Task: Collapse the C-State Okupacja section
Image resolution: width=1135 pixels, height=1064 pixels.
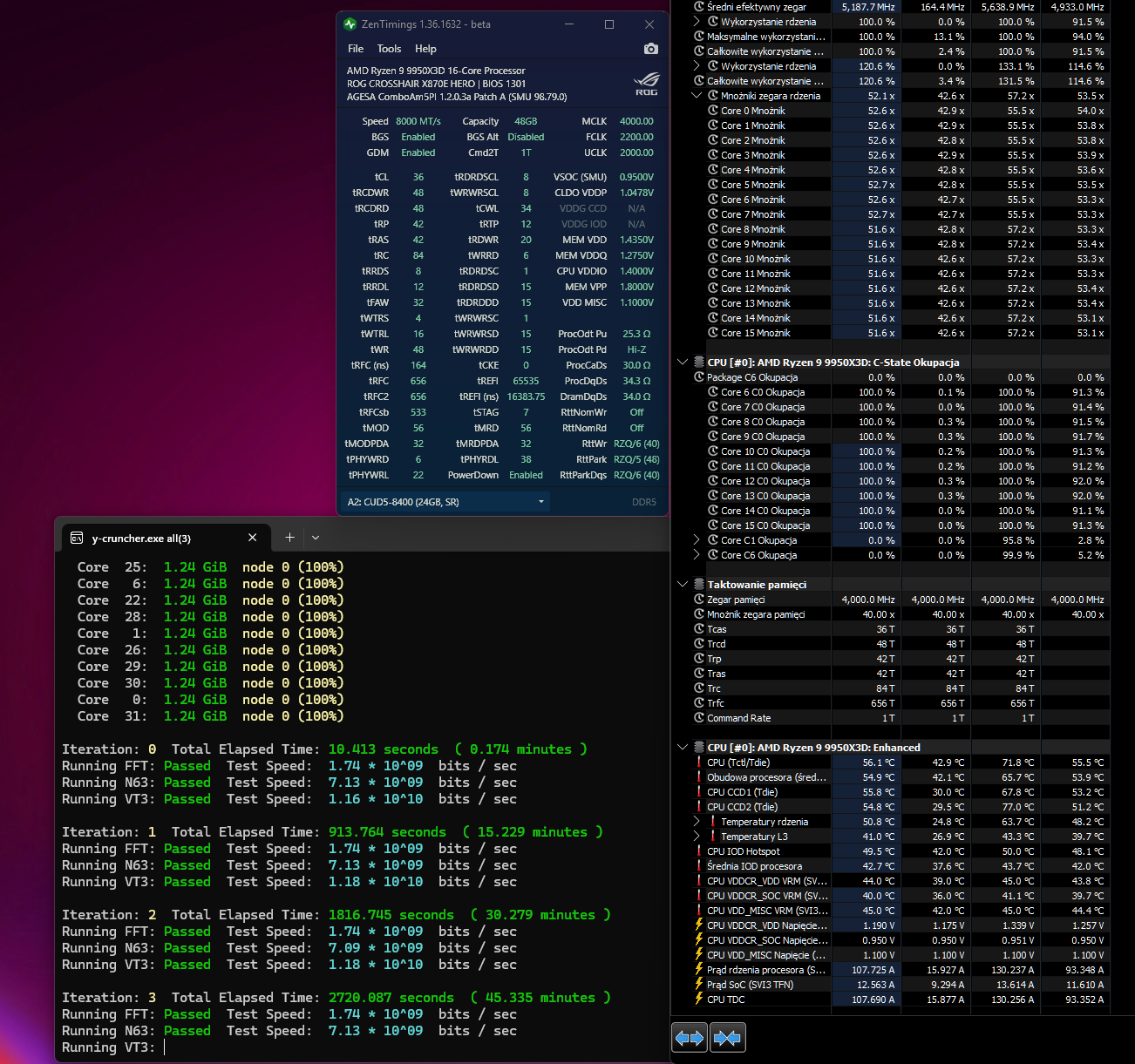Action: [x=683, y=363]
